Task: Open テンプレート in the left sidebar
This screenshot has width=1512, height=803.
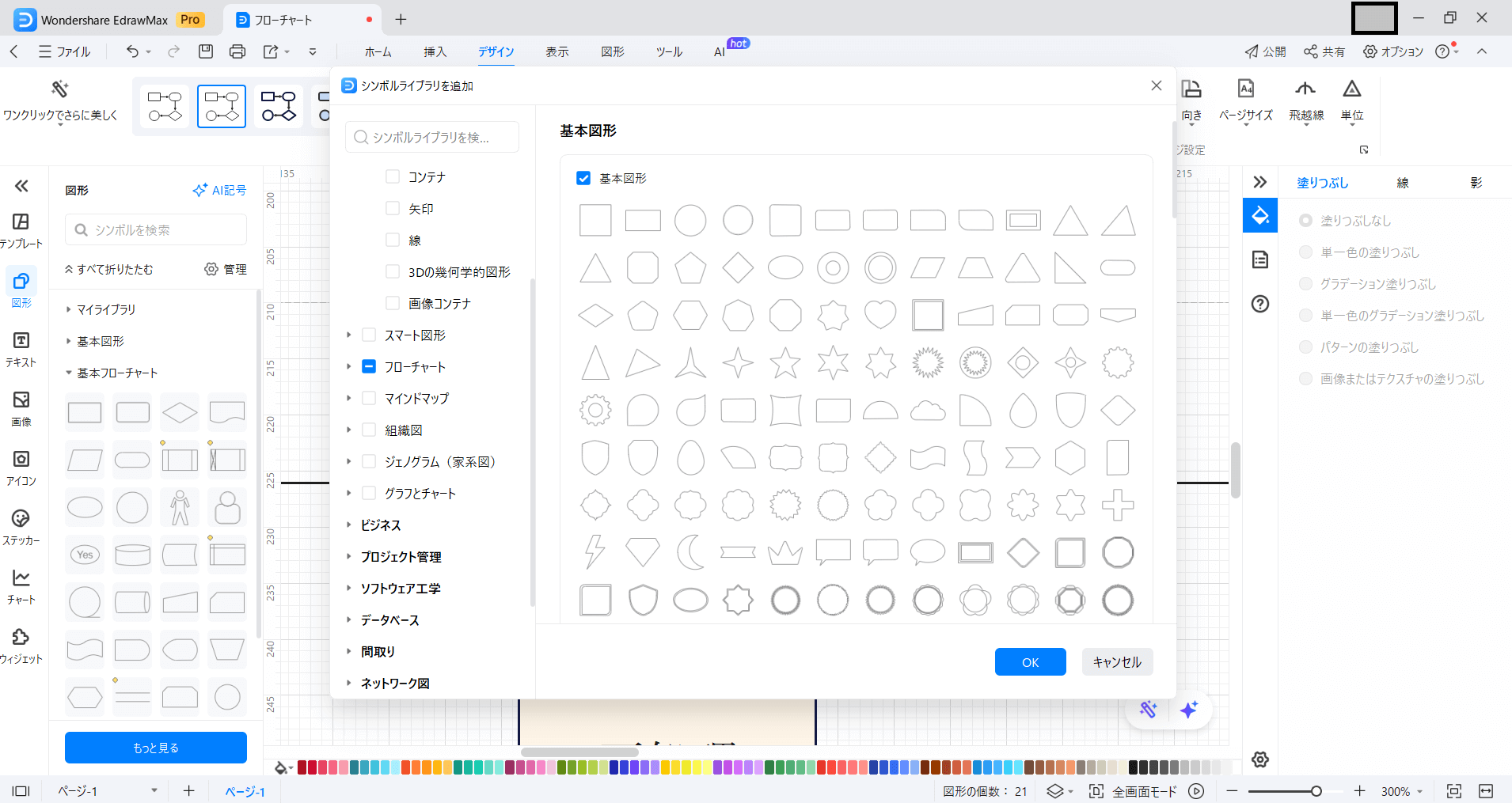Action: click(21, 230)
